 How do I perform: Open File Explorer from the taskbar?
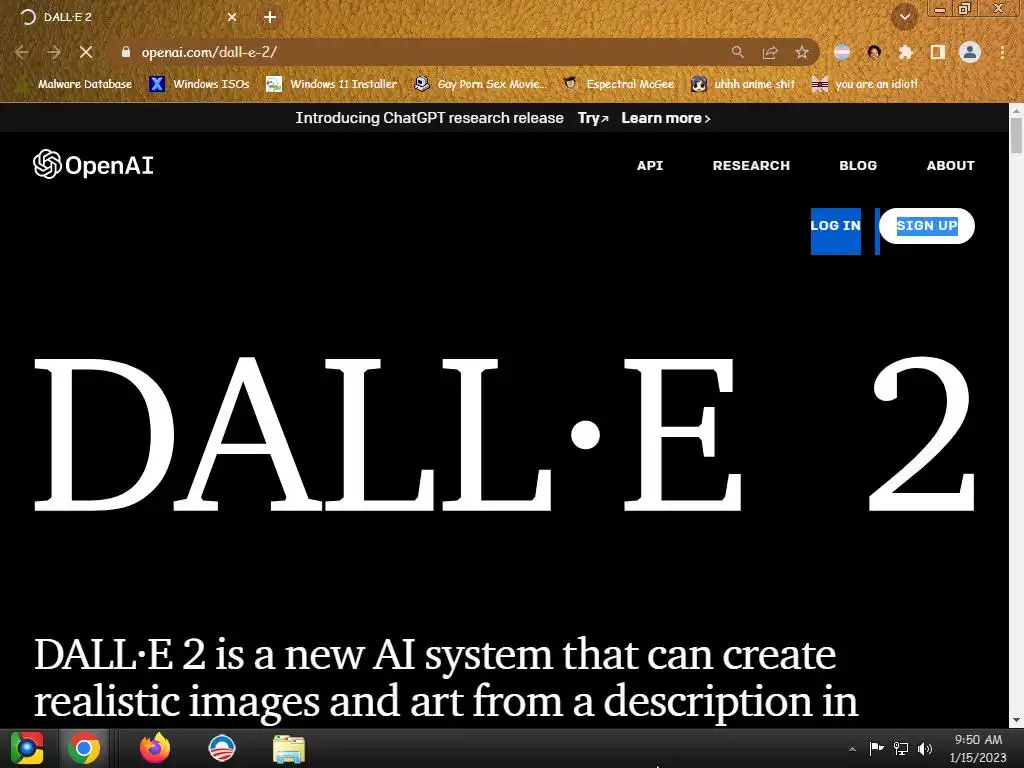(x=289, y=749)
